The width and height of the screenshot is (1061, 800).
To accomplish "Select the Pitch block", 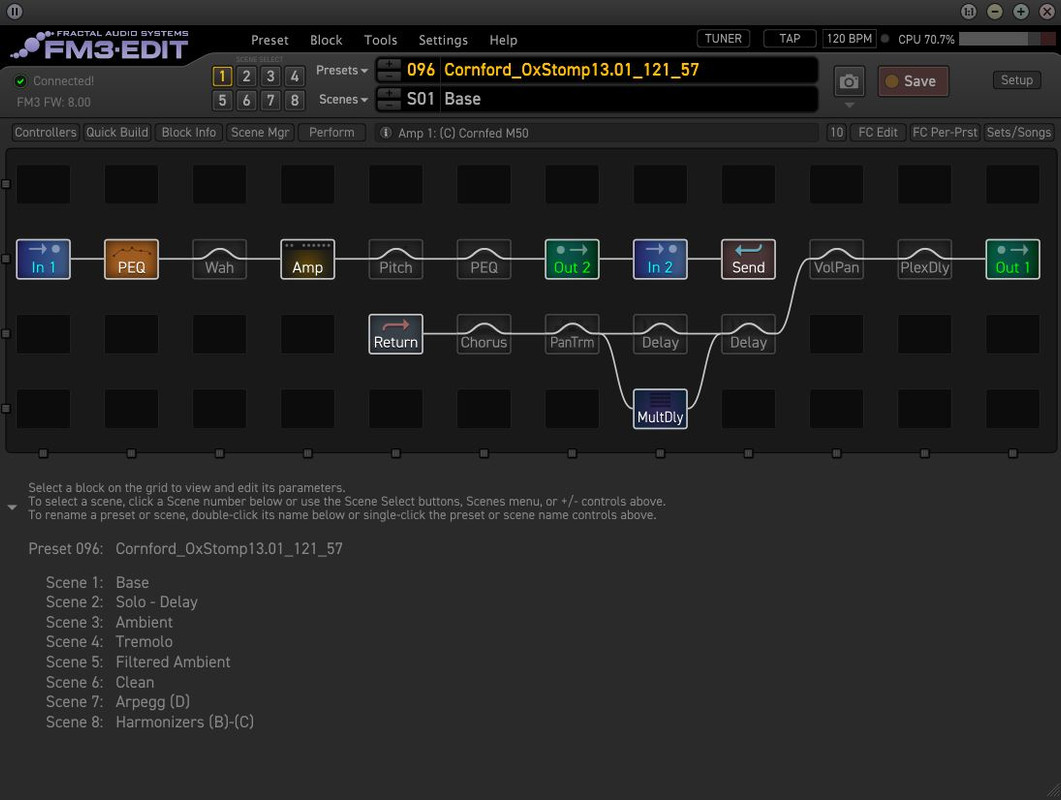I will click(396, 259).
